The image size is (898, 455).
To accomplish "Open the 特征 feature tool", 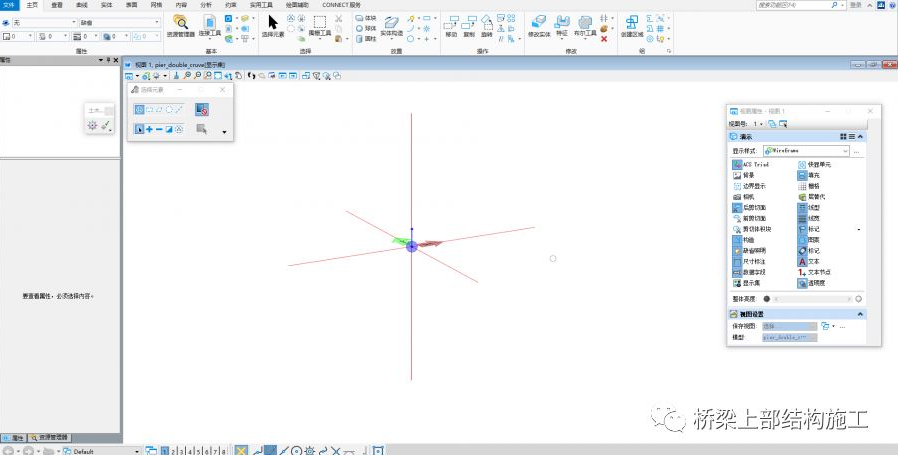I will click(x=562, y=26).
